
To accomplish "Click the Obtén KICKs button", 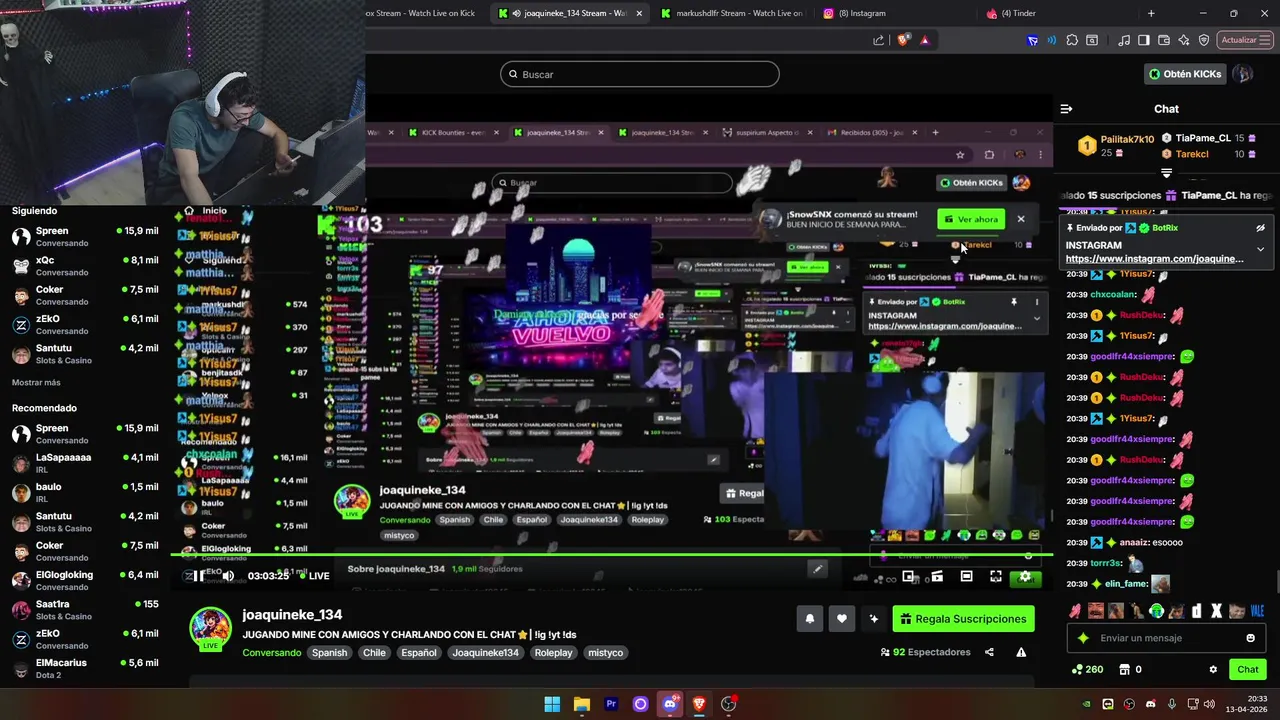I will [1185, 74].
